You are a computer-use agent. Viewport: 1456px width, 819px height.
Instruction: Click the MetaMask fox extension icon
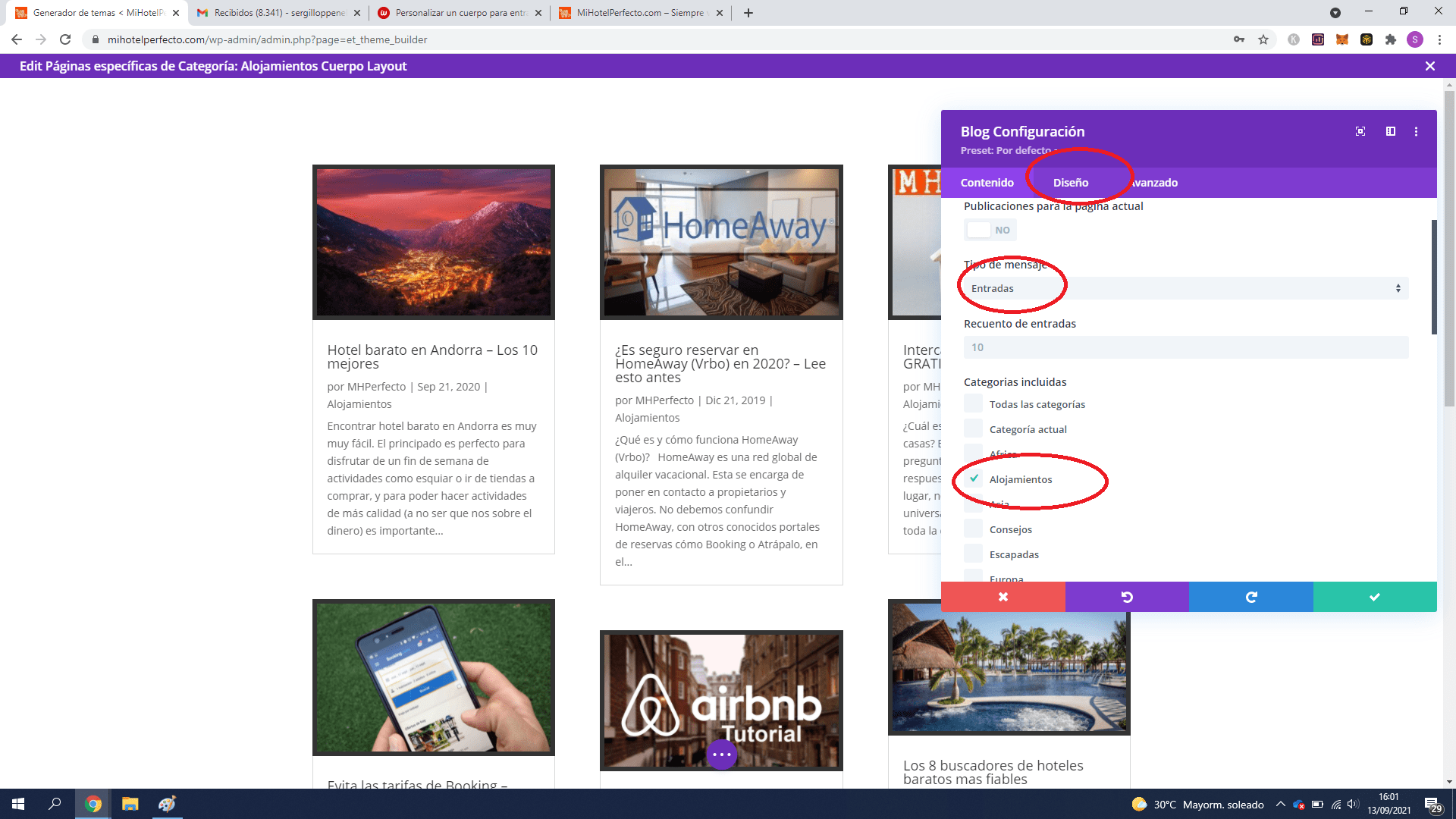(x=1342, y=39)
